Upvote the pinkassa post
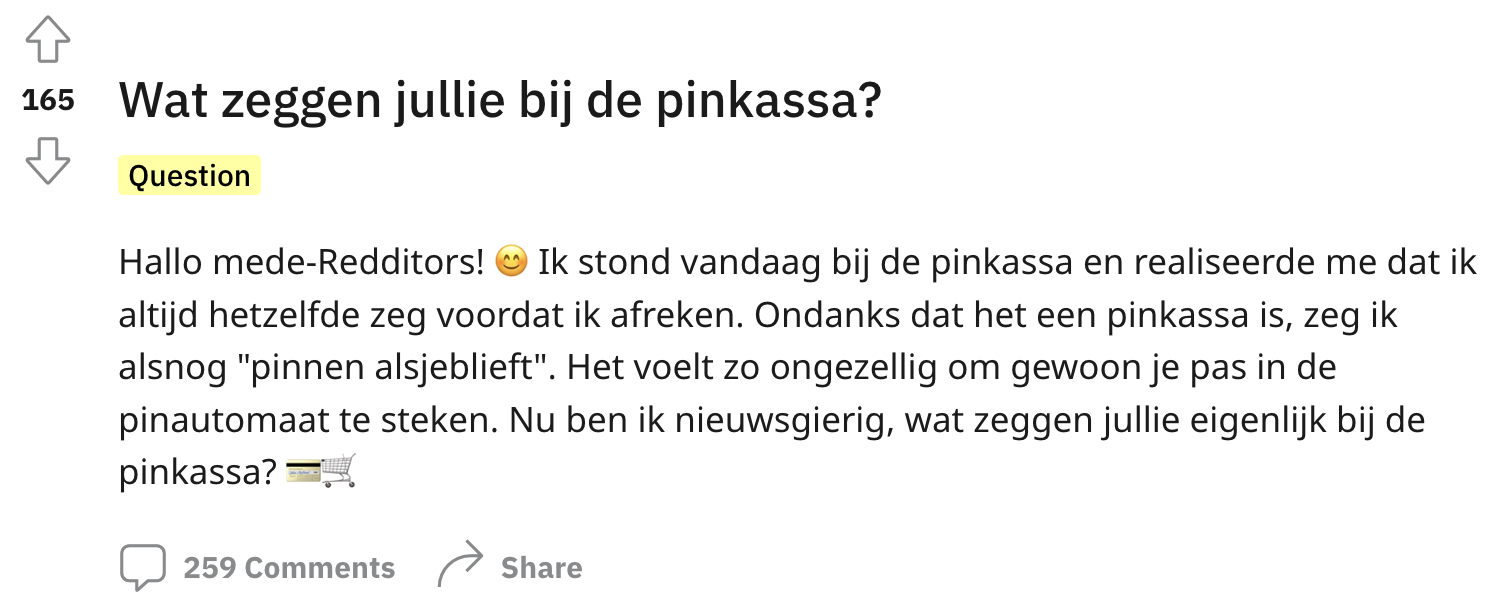The image size is (1512, 610). click(x=47, y=42)
